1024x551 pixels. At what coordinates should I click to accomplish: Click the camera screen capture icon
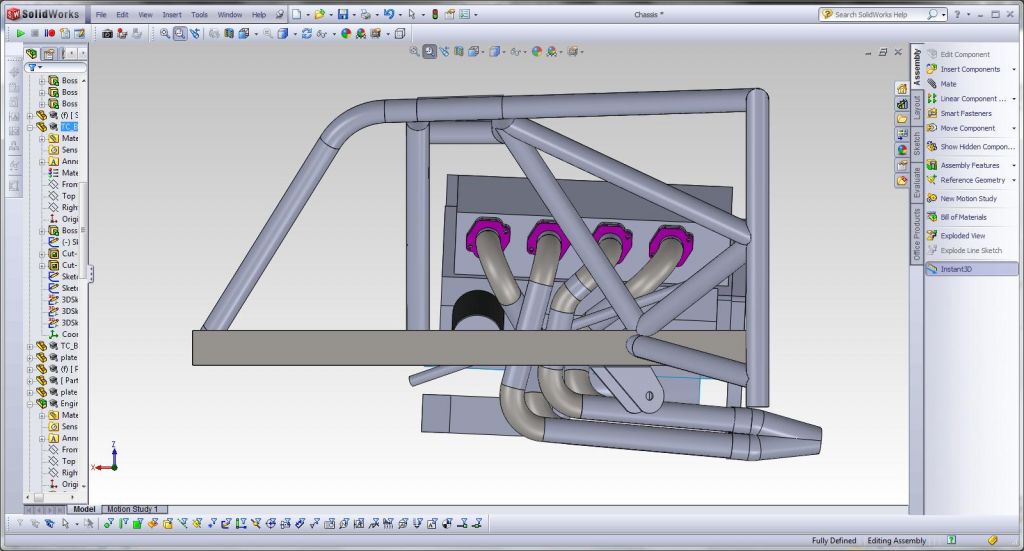coord(107,33)
